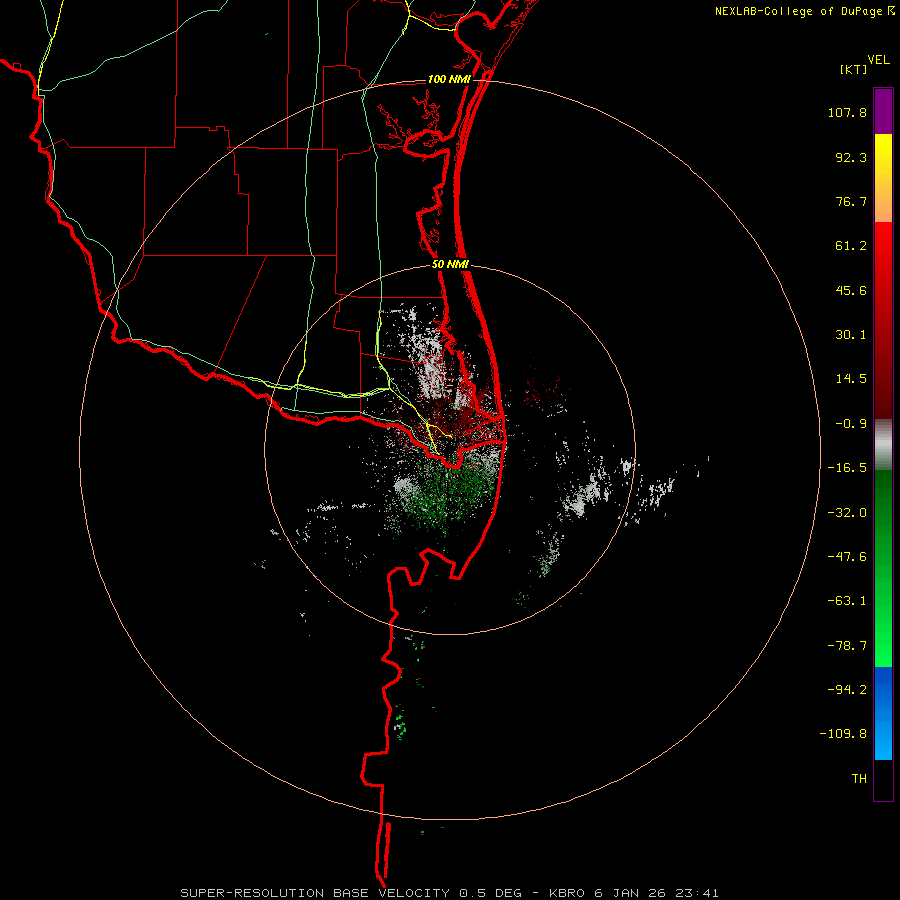Select the 14.5 velocity scale value
900x900 pixels.
(x=851, y=379)
